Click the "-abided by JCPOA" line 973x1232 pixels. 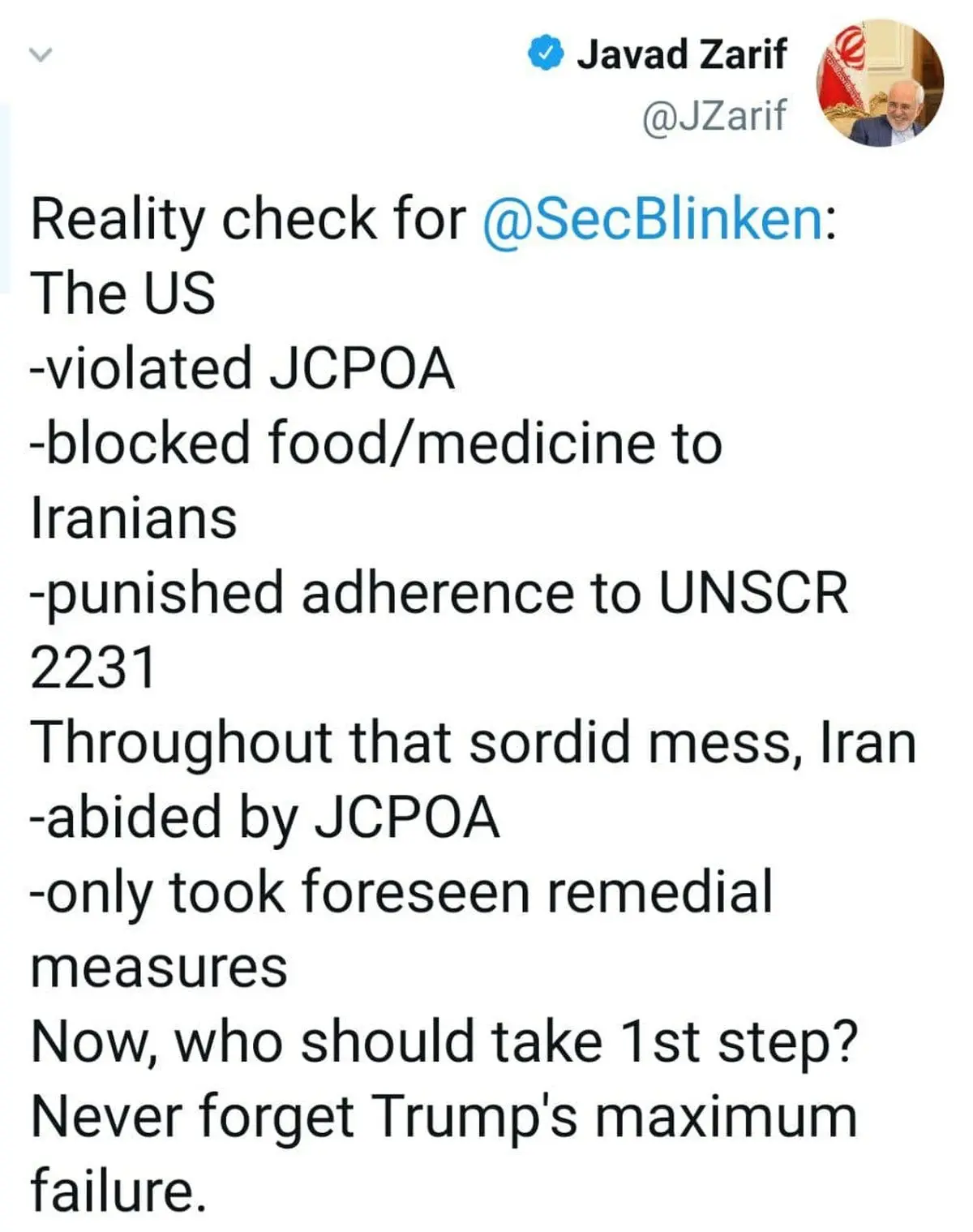coord(264,818)
